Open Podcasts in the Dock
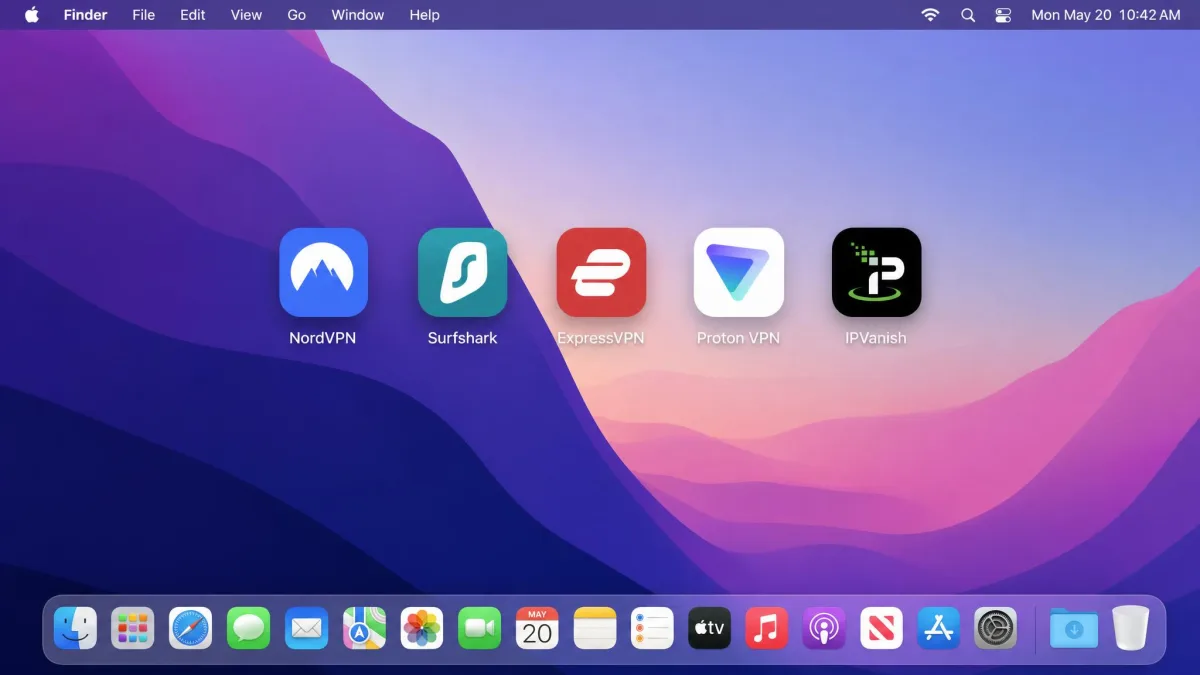 pos(824,628)
